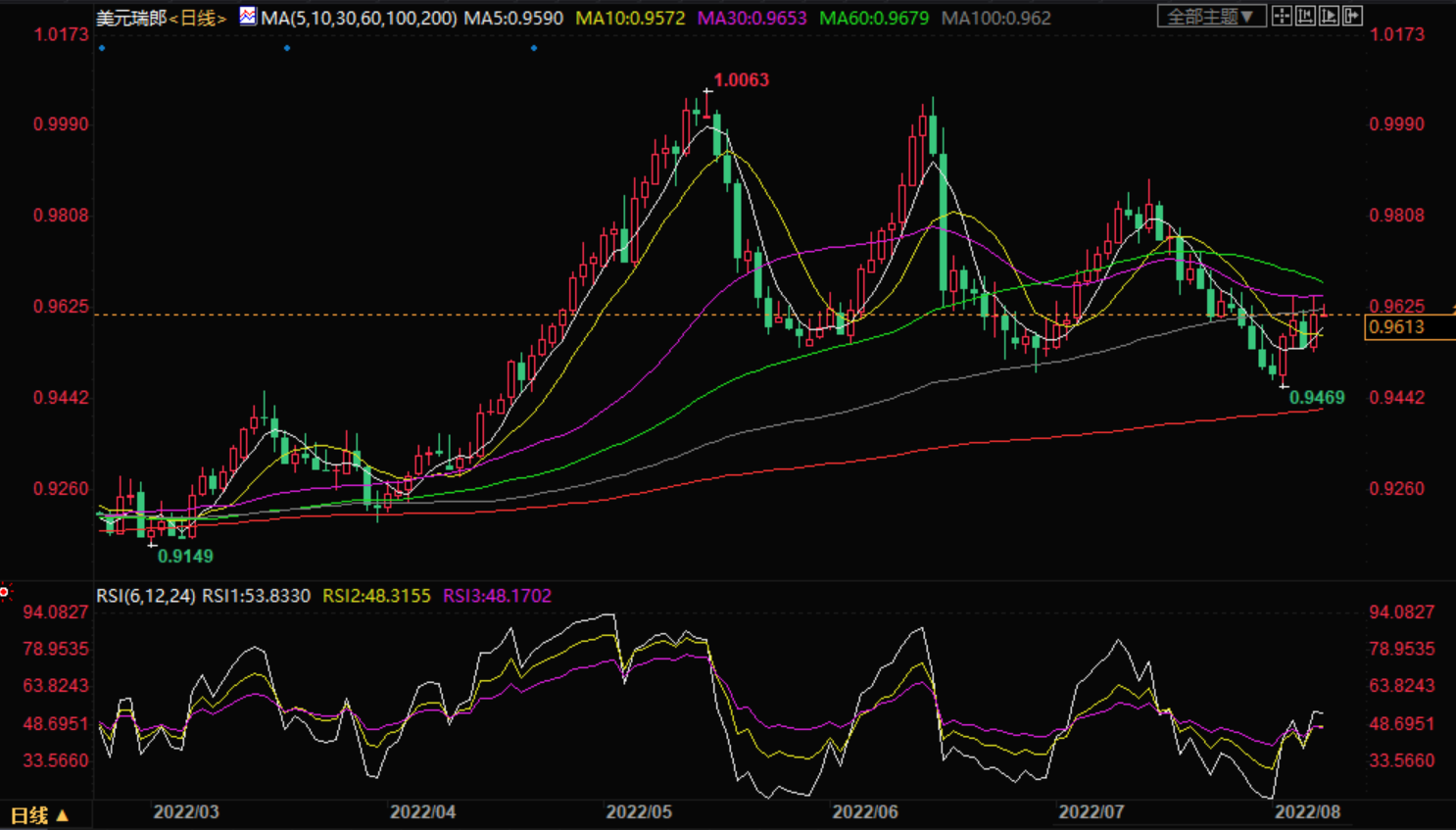
Task: Click the MA indicator chart icon
Action: [248, 17]
